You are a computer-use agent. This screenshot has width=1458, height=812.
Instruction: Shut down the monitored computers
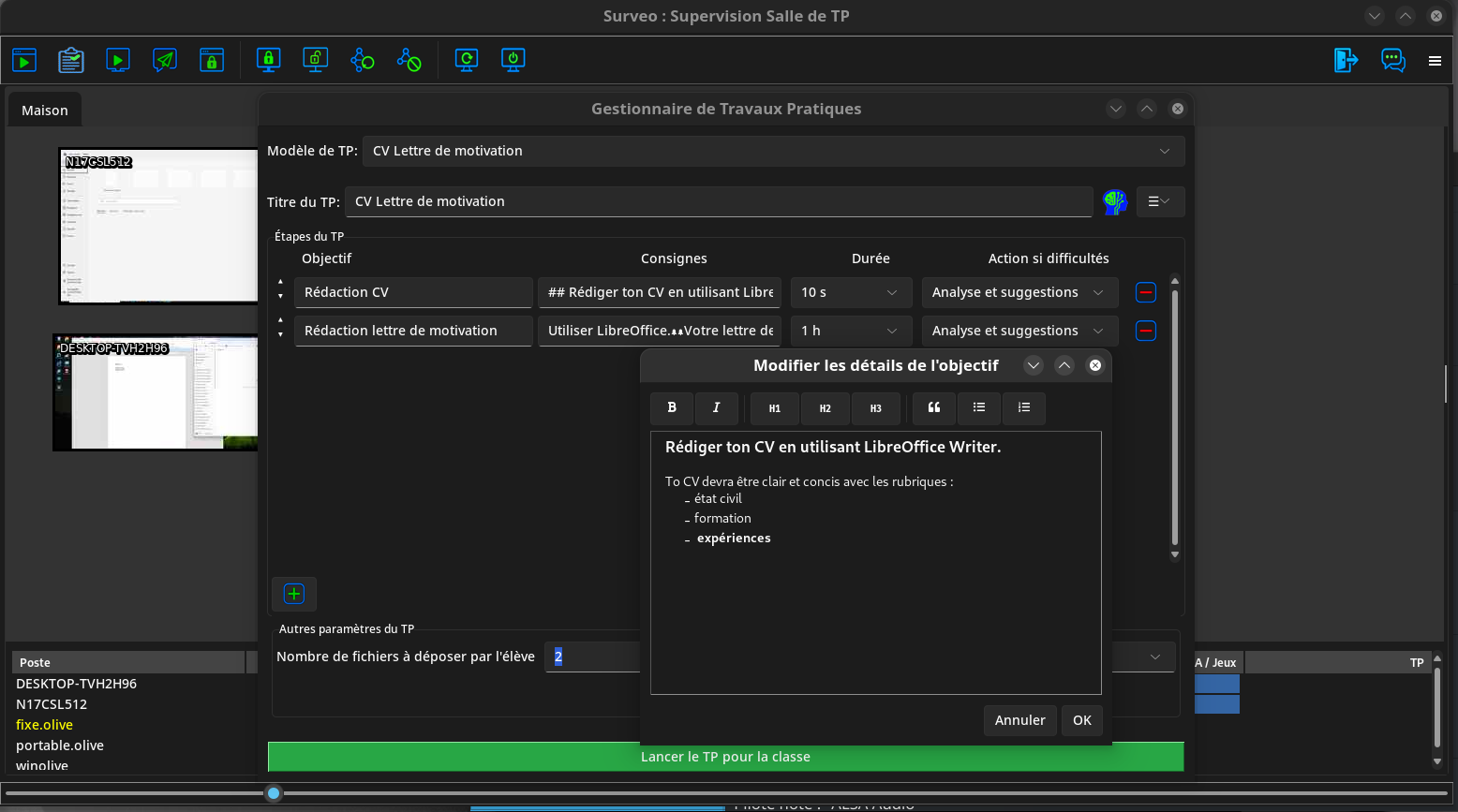(513, 59)
